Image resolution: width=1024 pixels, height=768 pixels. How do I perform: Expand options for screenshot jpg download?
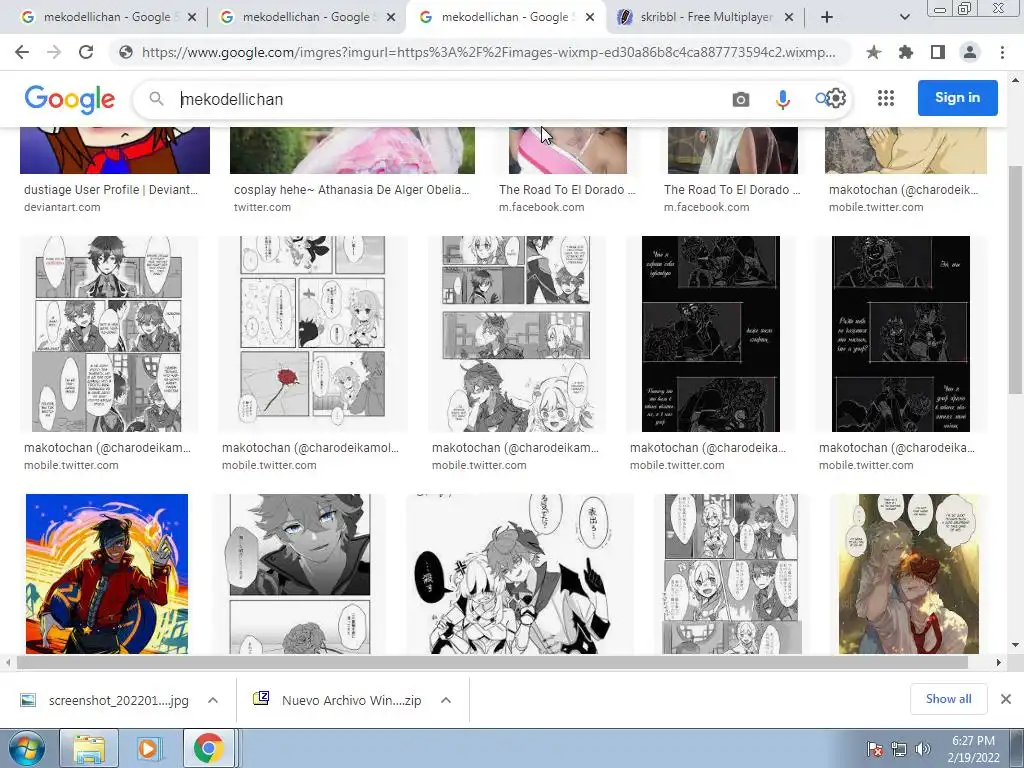(213, 700)
